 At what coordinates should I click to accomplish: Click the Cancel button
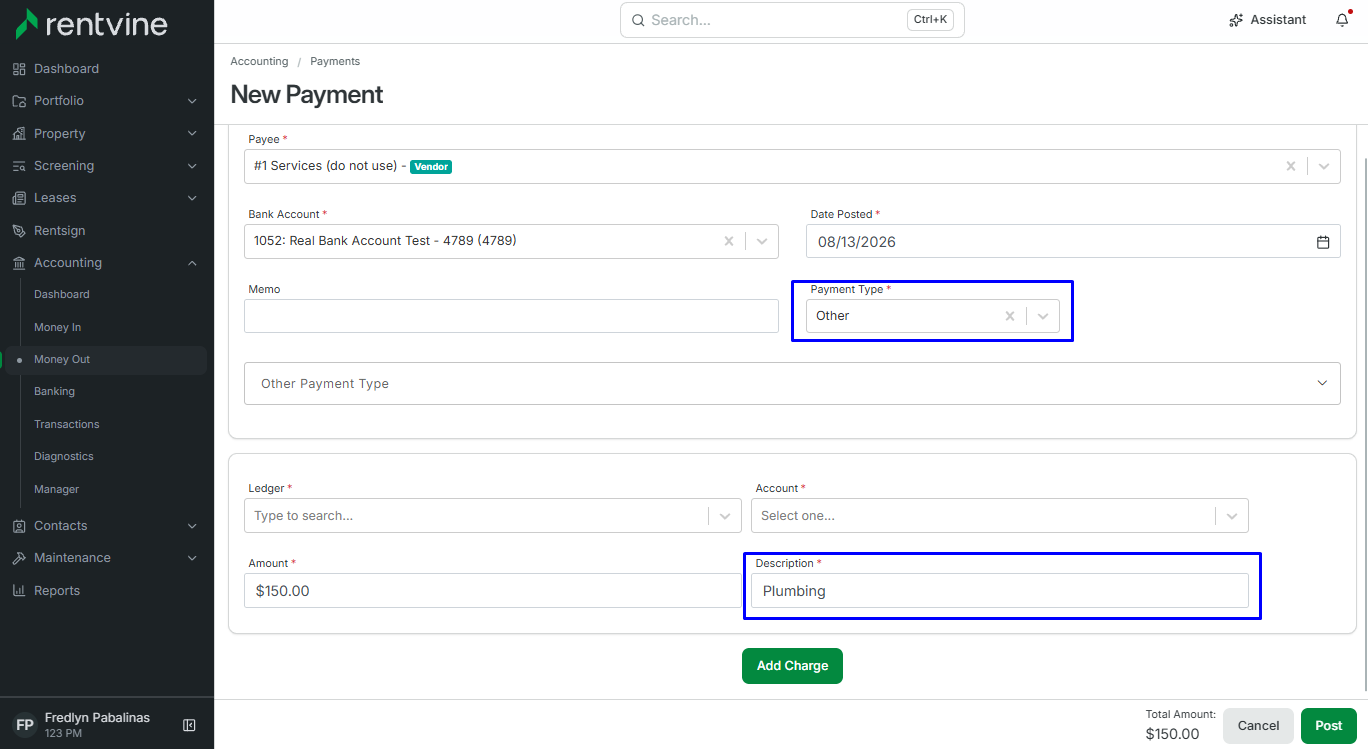pyautogui.click(x=1259, y=726)
